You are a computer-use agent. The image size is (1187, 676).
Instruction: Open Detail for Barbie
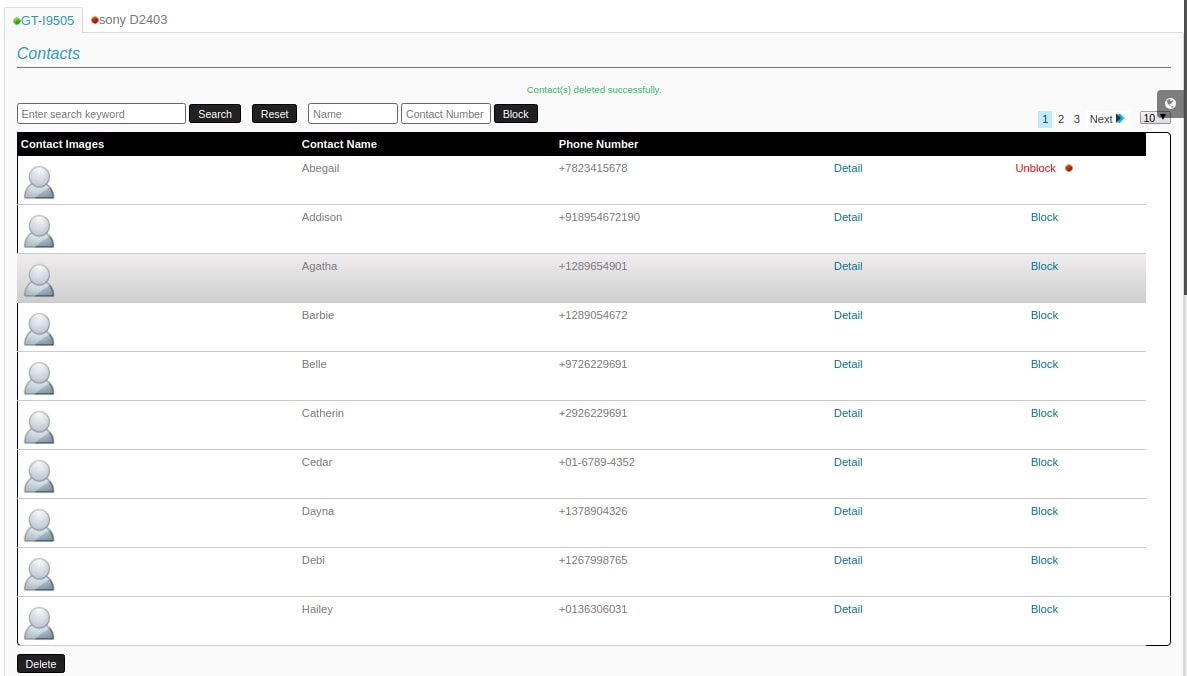click(x=848, y=315)
